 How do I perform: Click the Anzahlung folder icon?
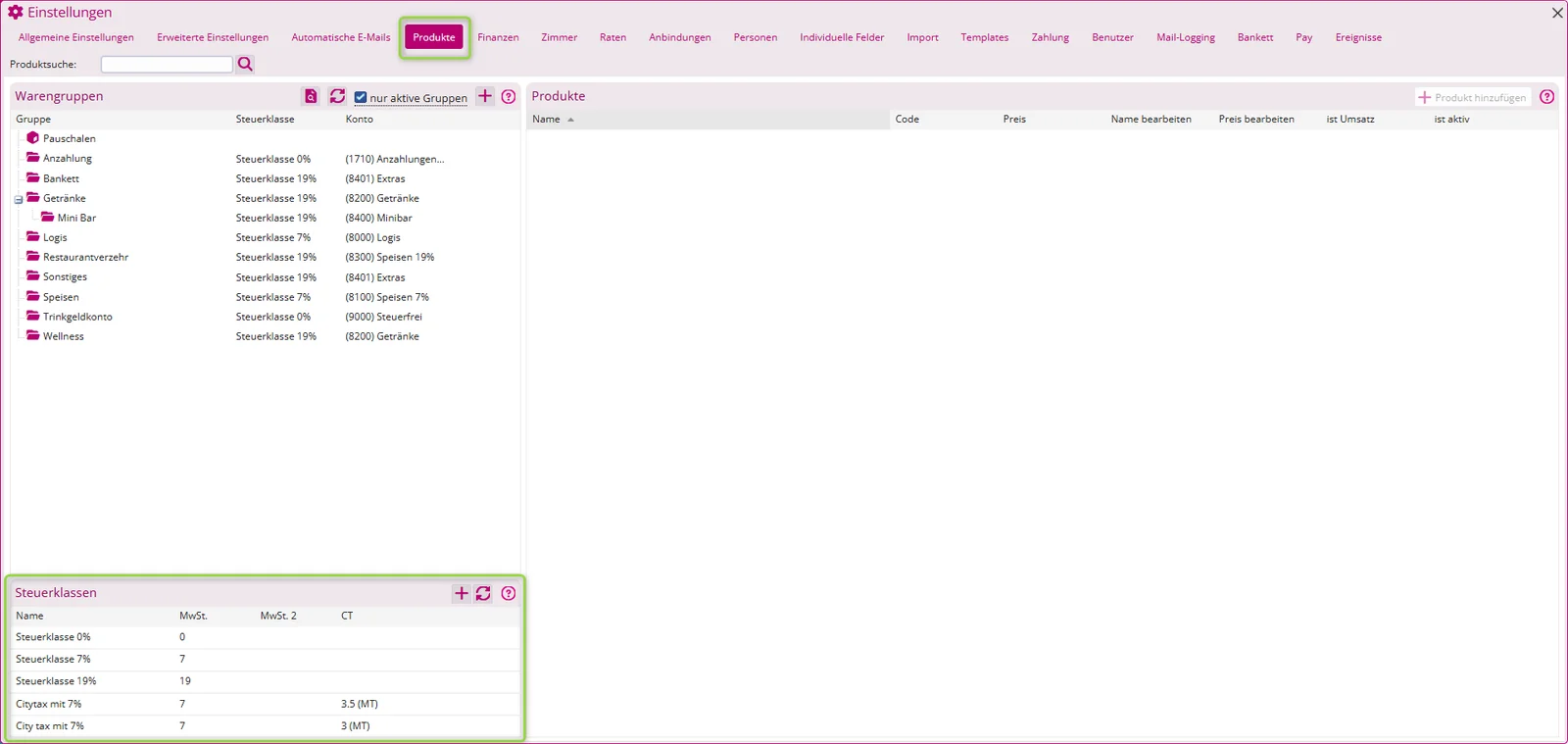pyautogui.click(x=32, y=158)
